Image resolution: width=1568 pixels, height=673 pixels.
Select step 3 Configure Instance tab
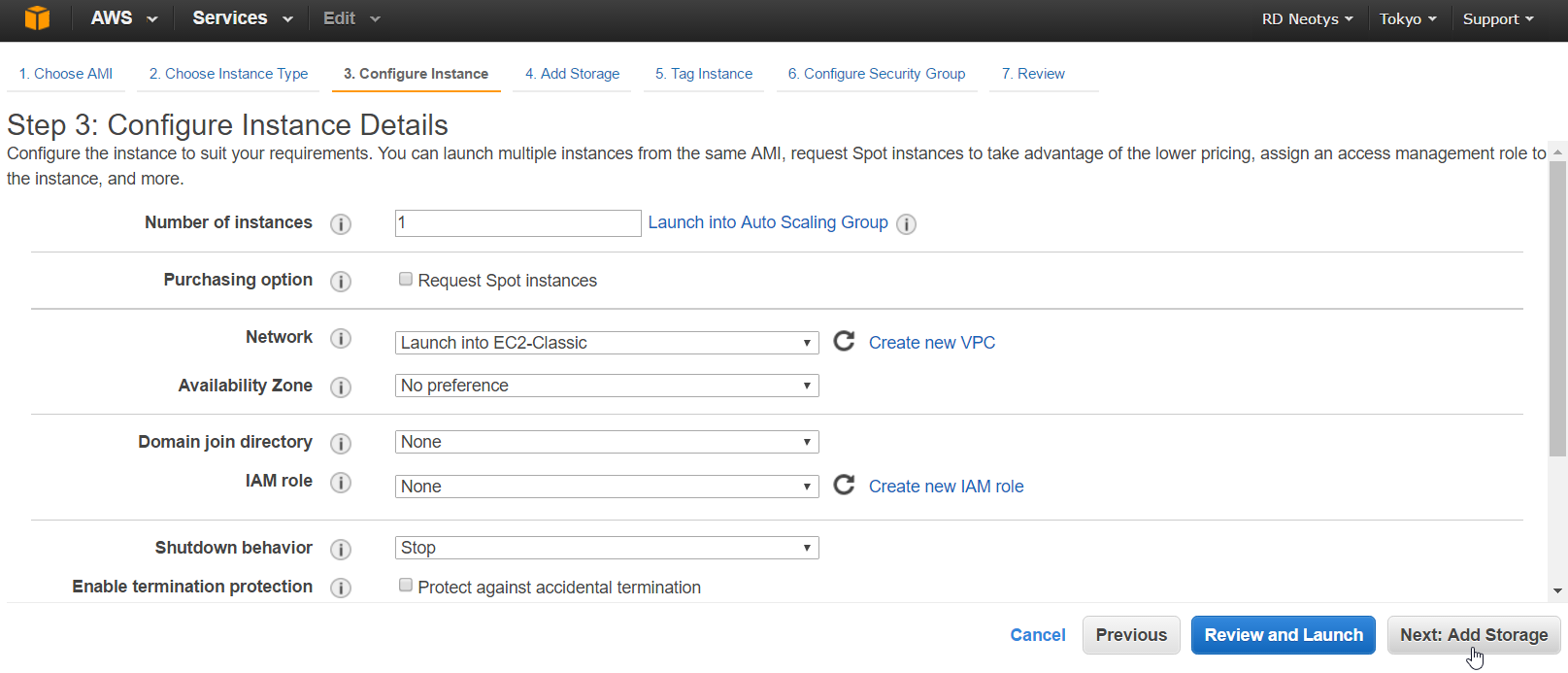[416, 74]
